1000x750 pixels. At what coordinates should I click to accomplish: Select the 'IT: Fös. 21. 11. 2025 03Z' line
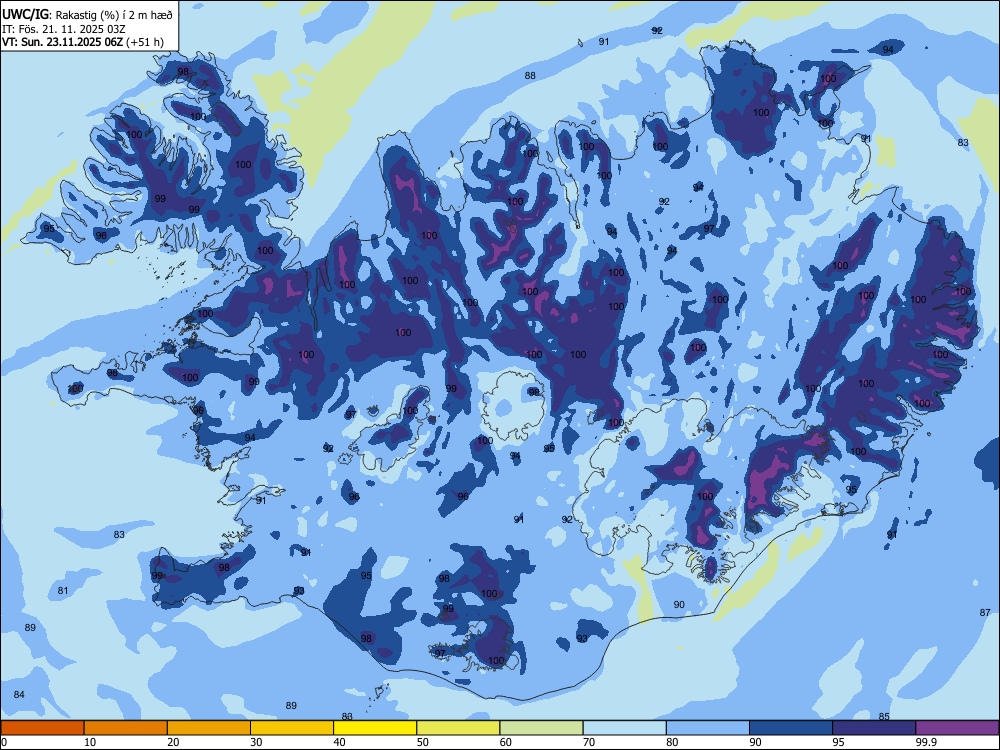[64, 29]
